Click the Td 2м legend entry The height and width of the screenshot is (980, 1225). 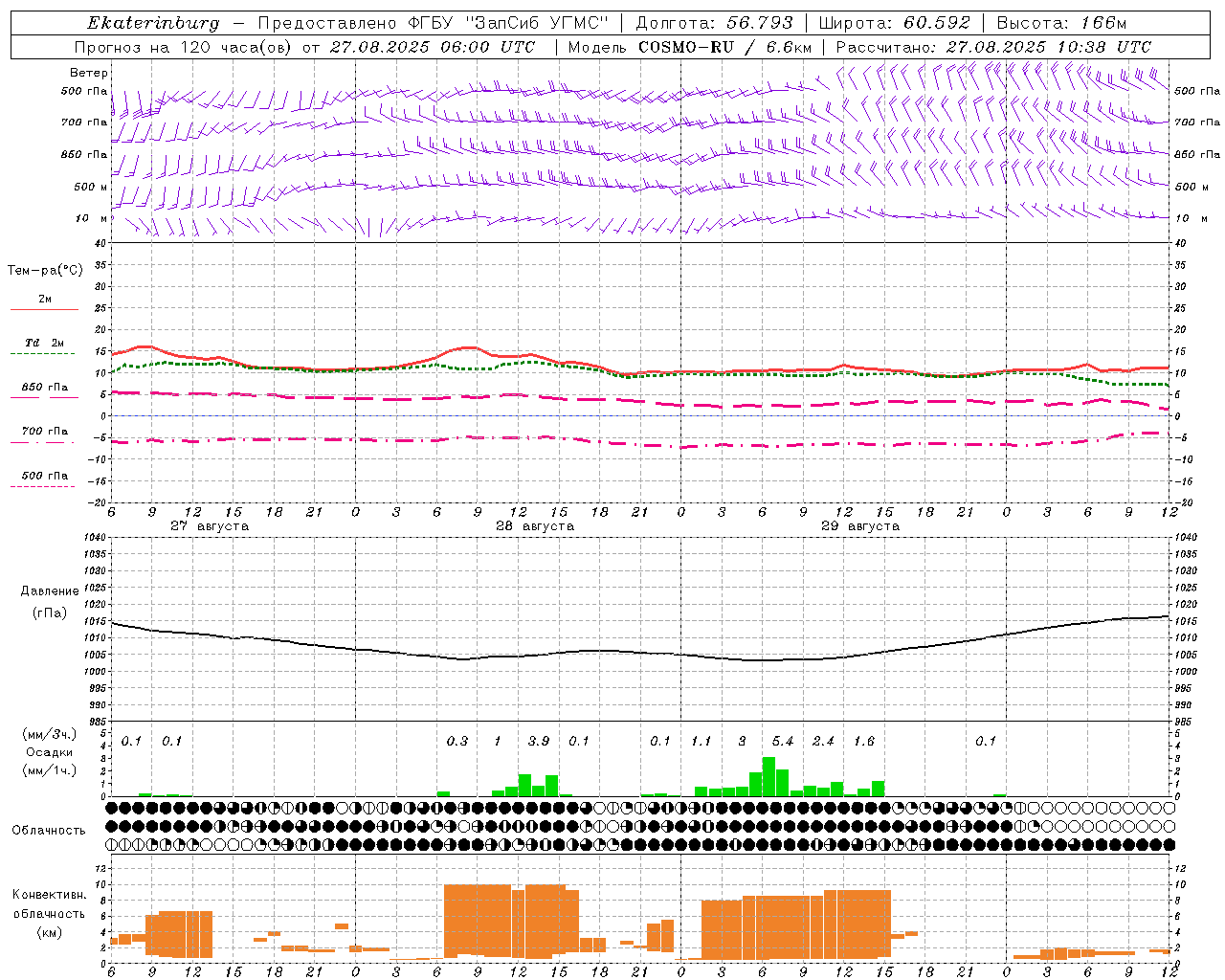[x=45, y=343]
